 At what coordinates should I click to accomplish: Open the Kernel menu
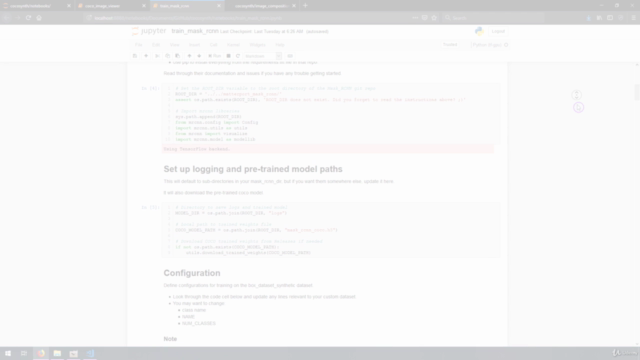(233, 45)
